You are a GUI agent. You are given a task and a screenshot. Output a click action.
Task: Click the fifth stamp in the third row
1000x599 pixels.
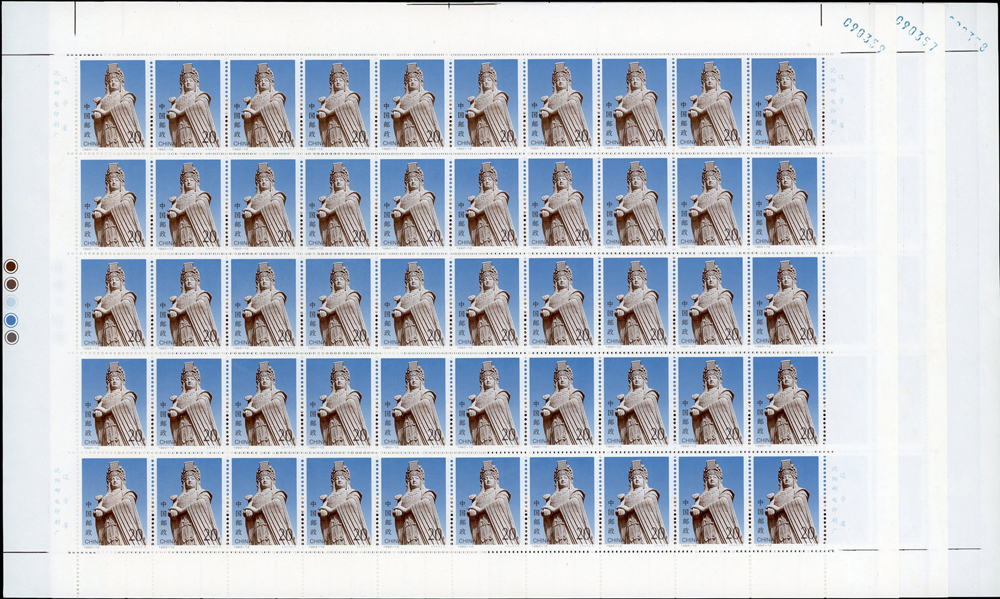coord(411,303)
